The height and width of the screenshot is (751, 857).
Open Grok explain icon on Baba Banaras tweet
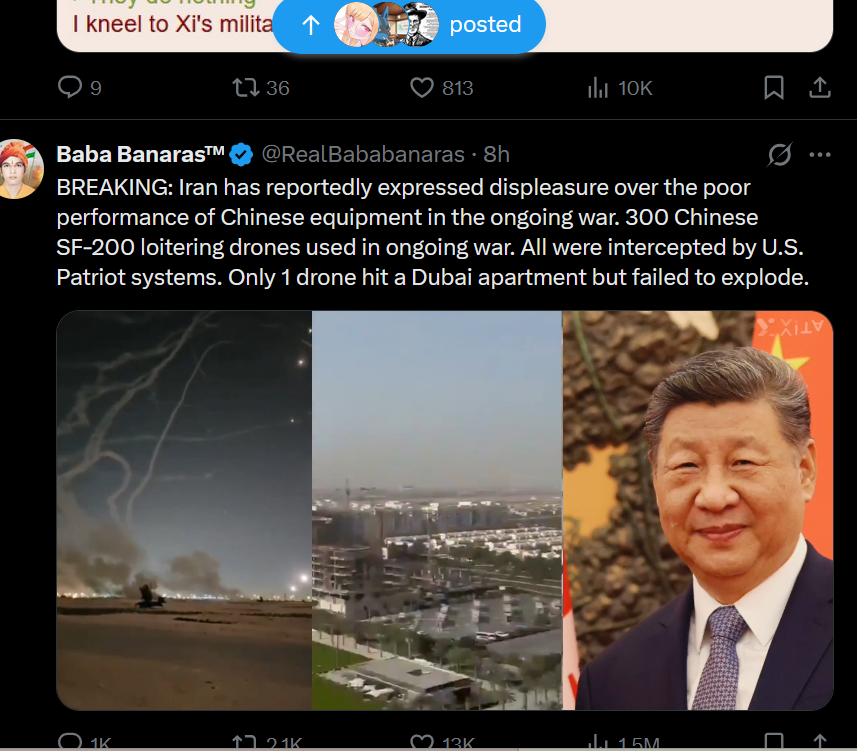tap(779, 154)
